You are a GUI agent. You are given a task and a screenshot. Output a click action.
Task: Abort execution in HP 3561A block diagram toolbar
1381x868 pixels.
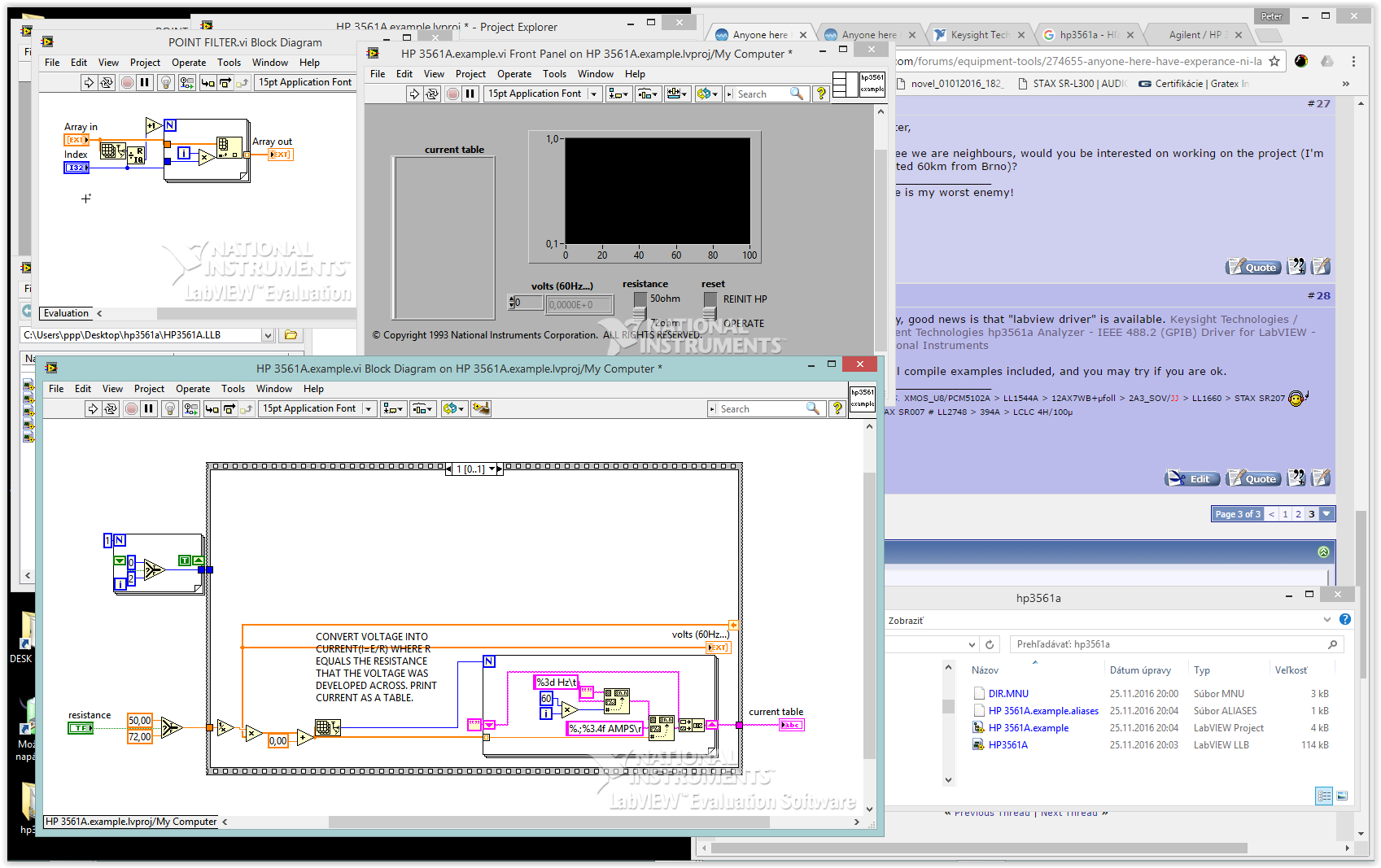[x=131, y=408]
